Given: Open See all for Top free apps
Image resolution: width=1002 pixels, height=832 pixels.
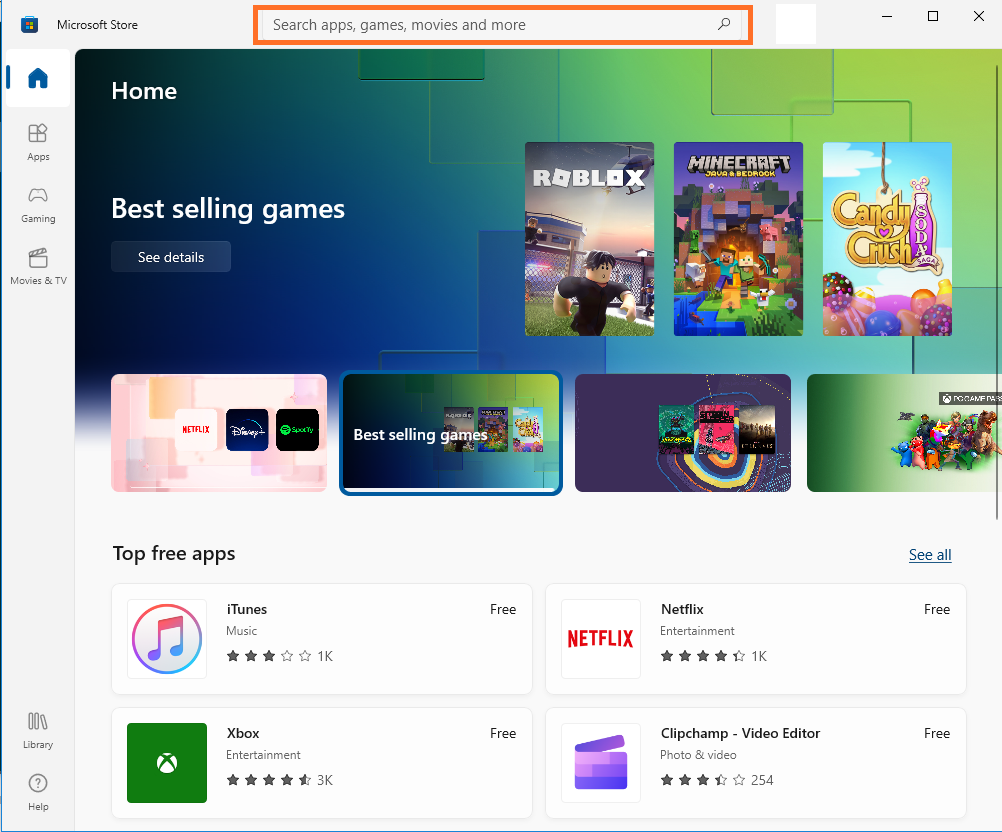Looking at the screenshot, I should (930, 555).
